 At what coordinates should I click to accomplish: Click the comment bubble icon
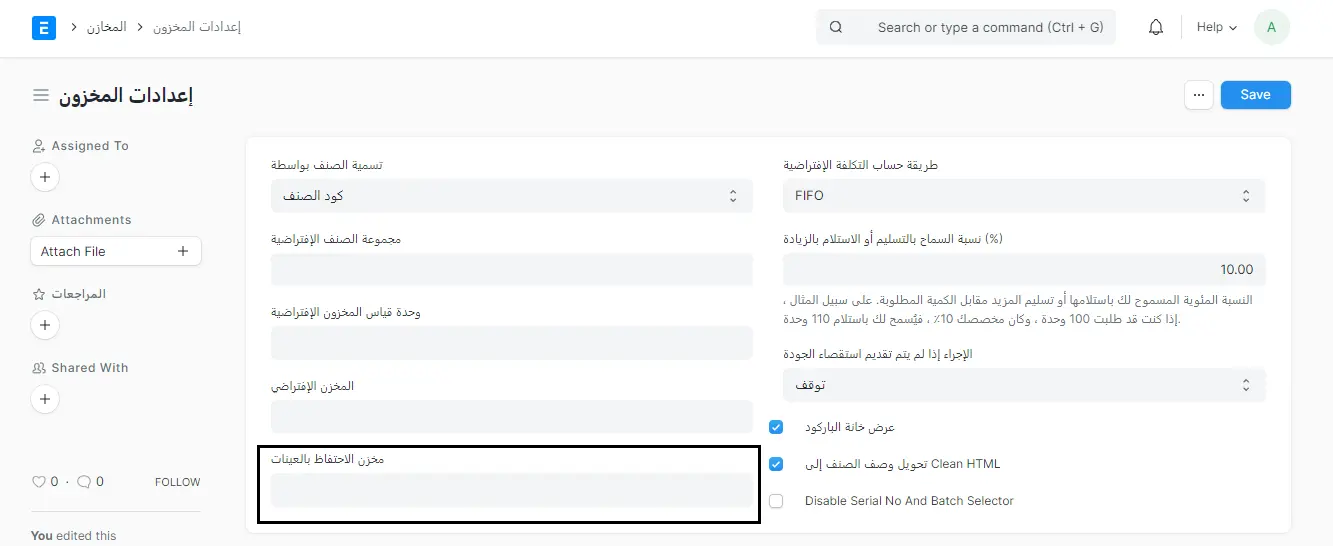(84, 482)
